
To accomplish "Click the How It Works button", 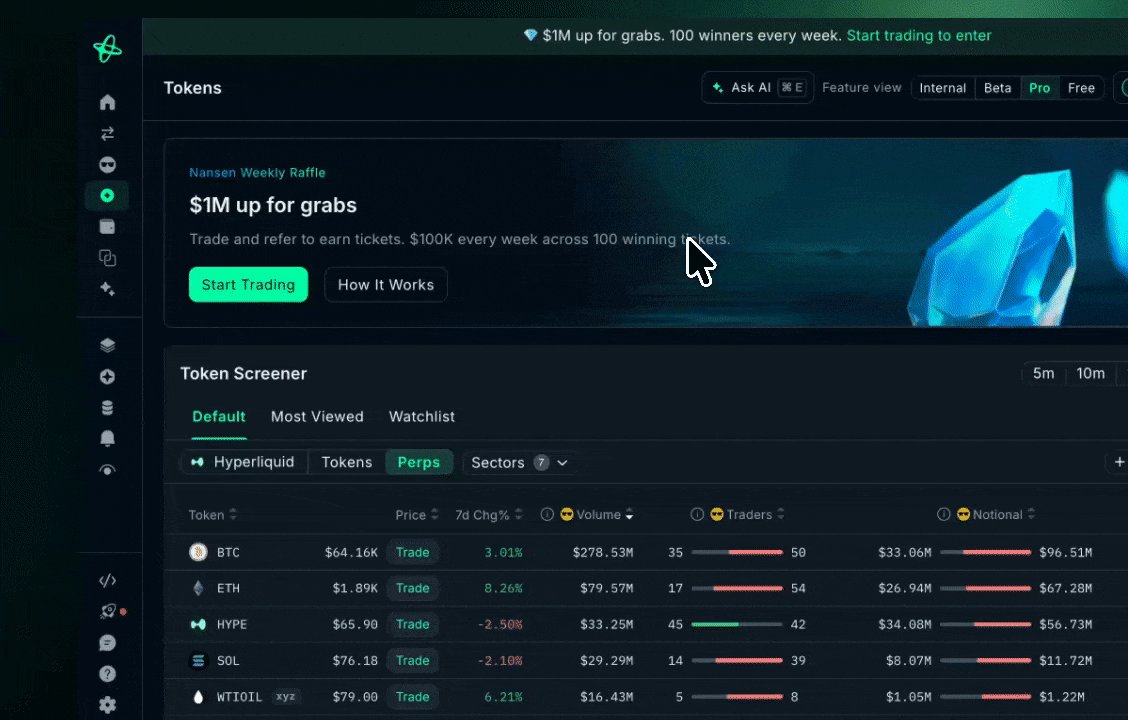I will tap(386, 285).
